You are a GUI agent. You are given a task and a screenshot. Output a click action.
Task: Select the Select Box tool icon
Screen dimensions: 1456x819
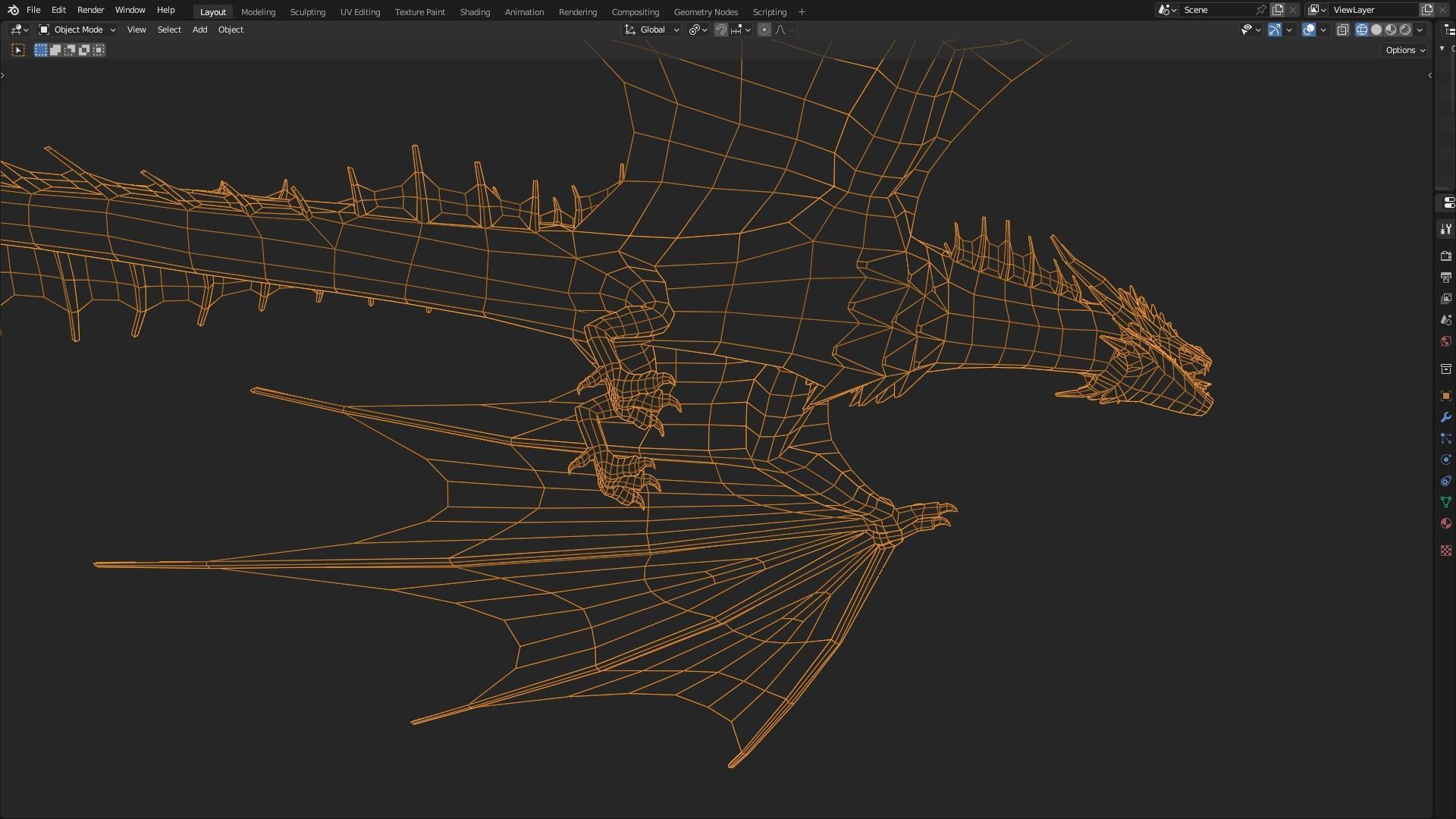tap(18, 50)
